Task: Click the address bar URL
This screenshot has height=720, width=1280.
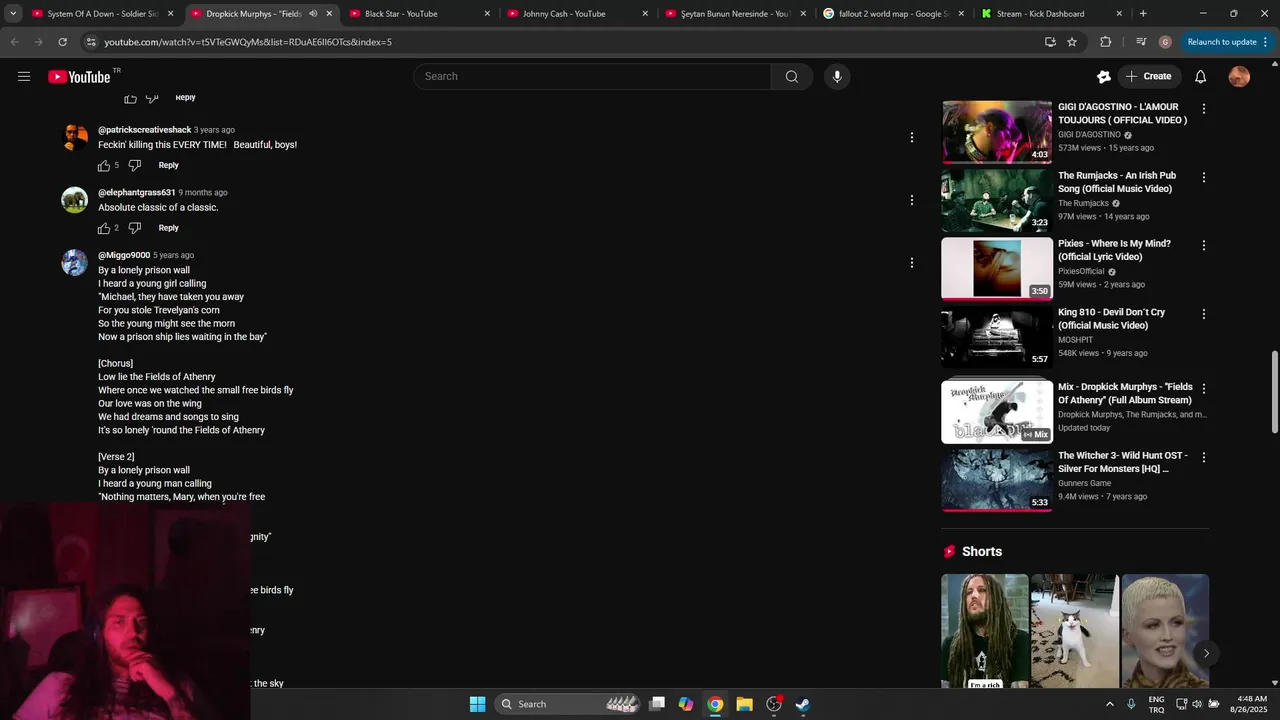Action: pos(248,42)
